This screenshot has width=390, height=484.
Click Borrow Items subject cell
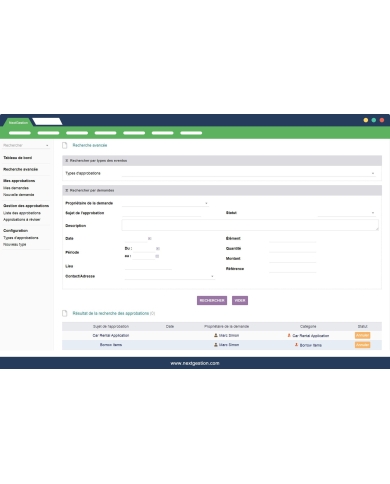pos(111,345)
